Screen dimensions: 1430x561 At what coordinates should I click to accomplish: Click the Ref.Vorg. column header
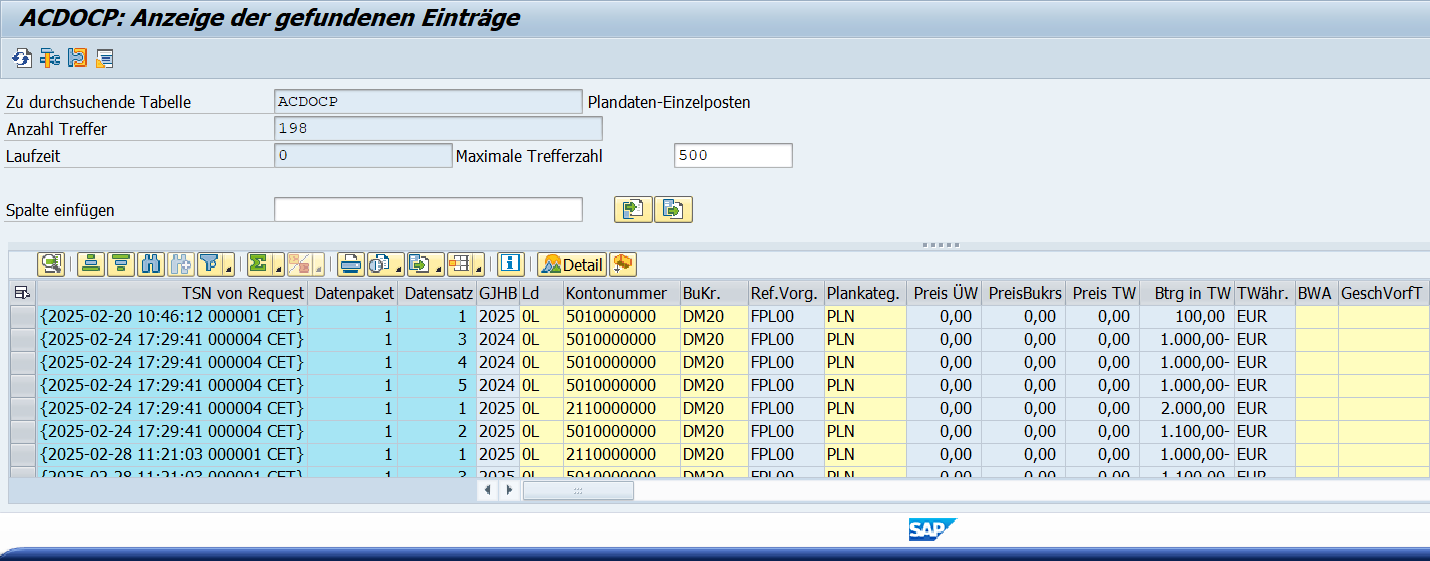pyautogui.click(x=785, y=293)
